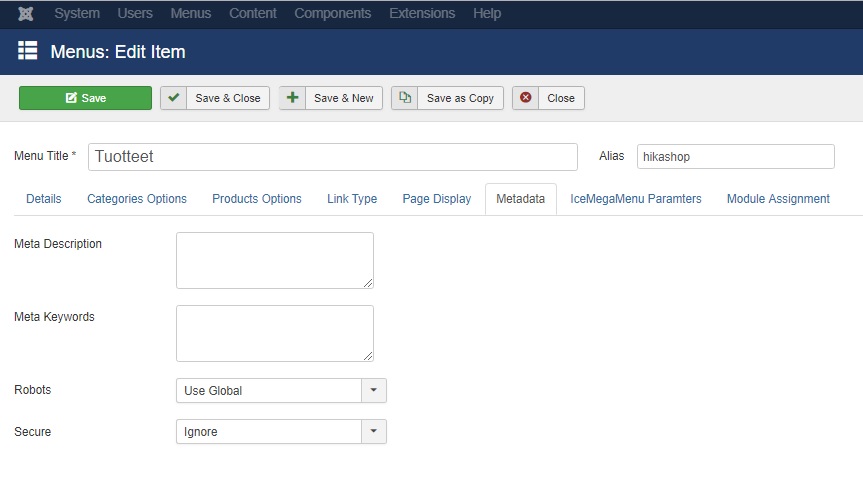Click the Menu Title field with Tuotteet

tap(332, 157)
